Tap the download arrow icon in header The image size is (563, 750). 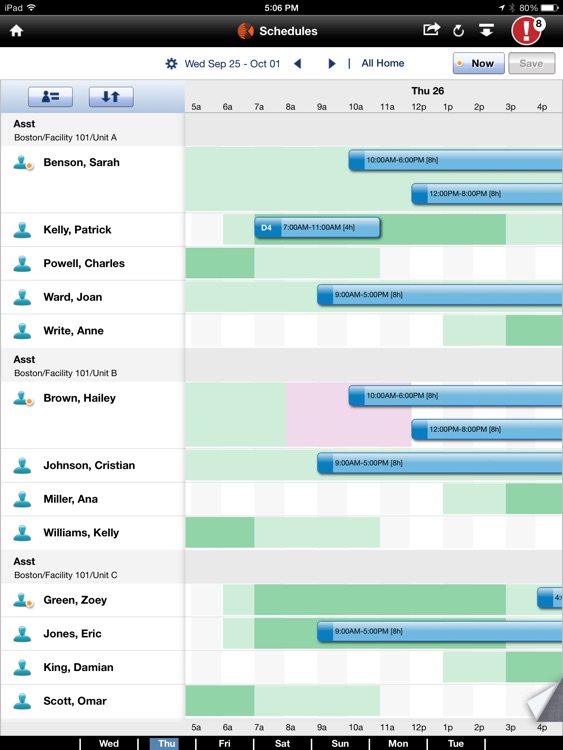486,31
